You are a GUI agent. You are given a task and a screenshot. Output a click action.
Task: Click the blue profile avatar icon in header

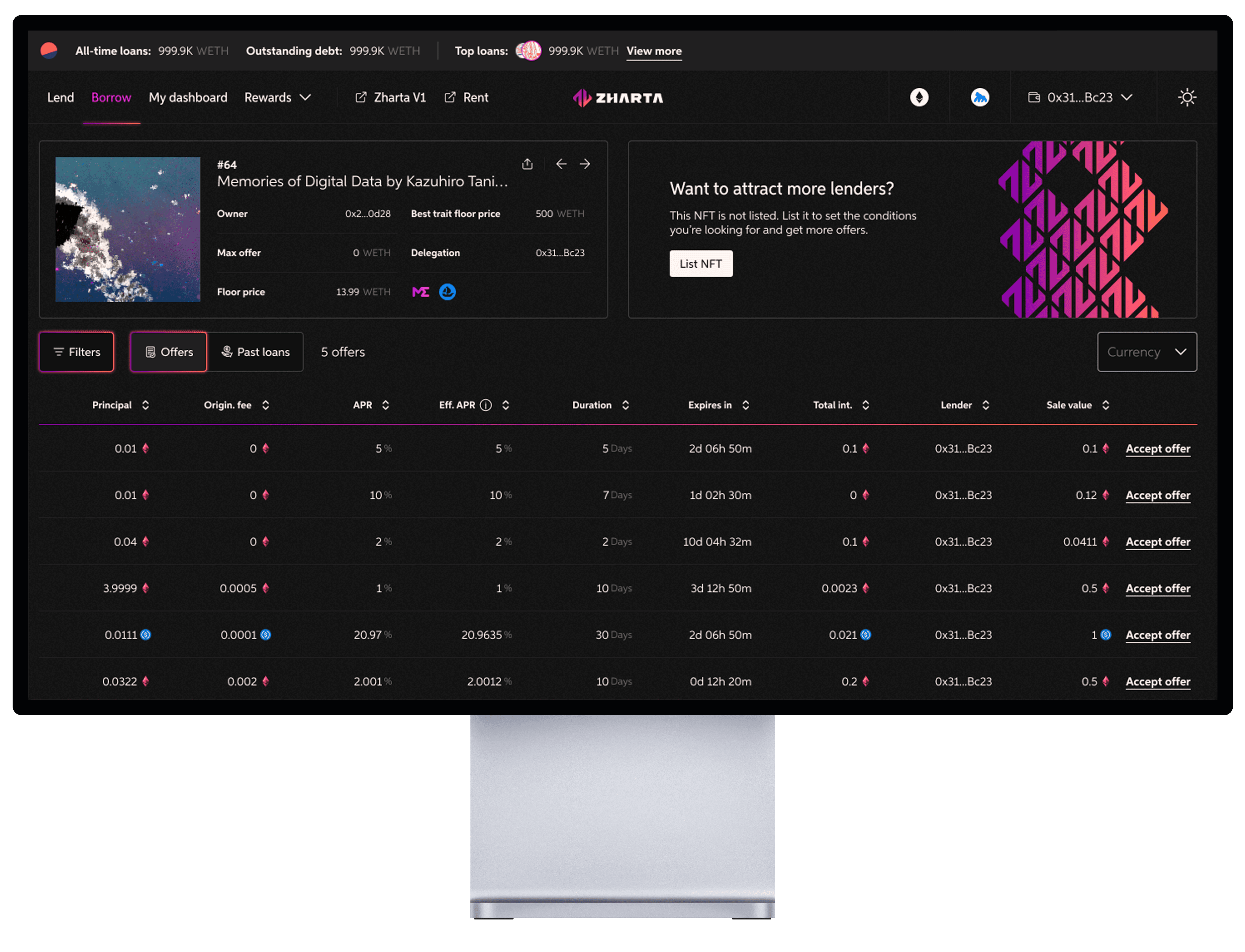pyautogui.click(x=980, y=98)
